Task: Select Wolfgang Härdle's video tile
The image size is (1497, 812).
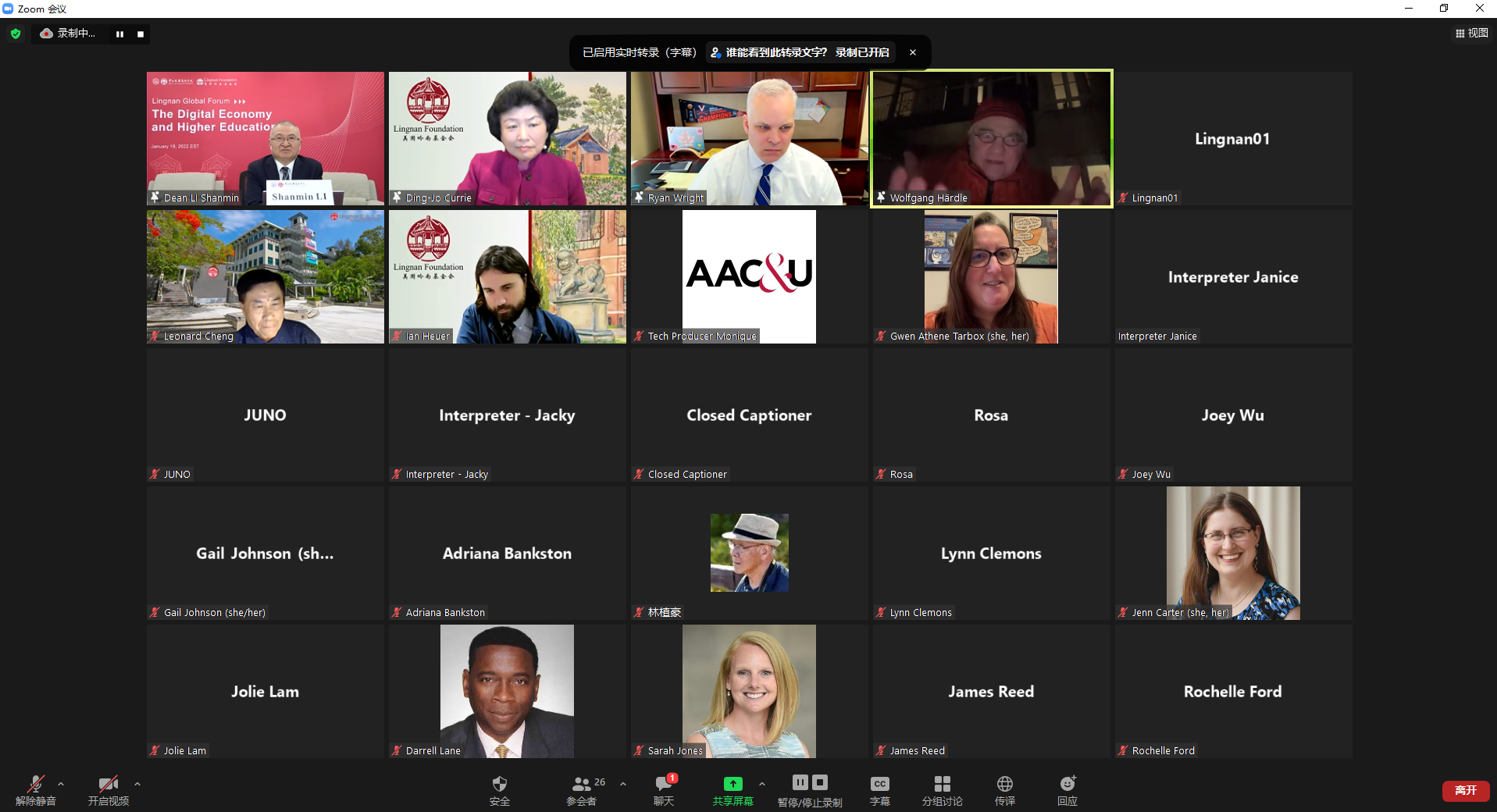Action: pyautogui.click(x=991, y=138)
